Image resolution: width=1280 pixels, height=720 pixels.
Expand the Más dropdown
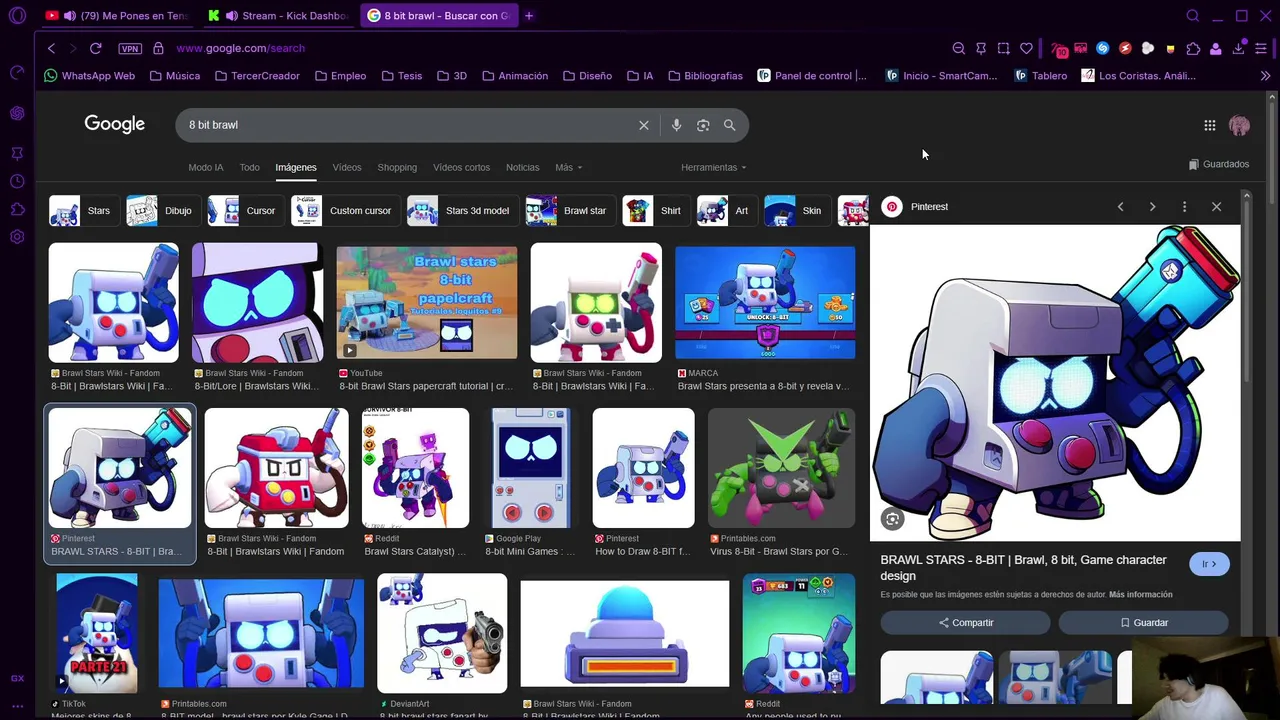(x=569, y=167)
